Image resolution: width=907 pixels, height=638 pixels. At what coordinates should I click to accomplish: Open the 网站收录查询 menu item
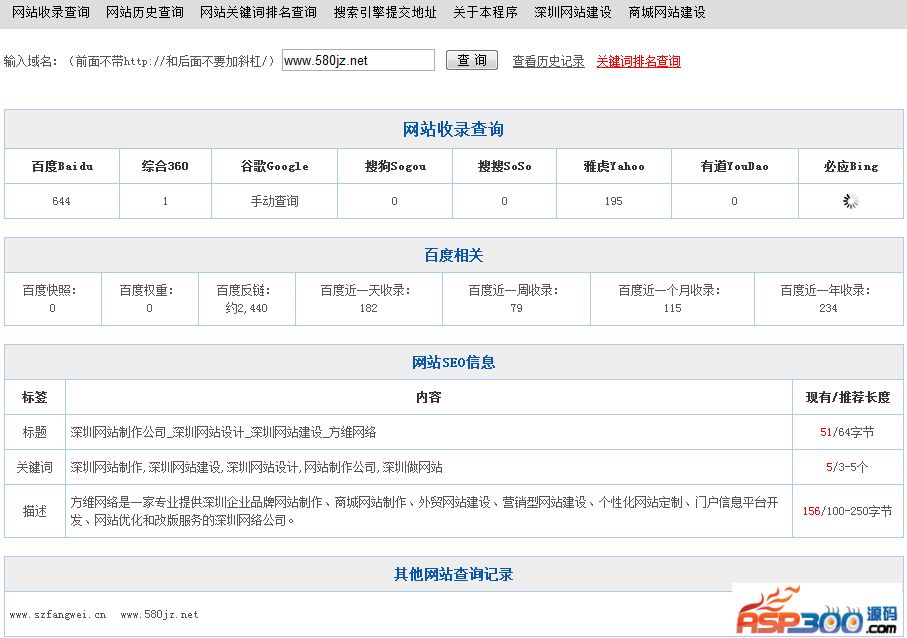pyautogui.click(x=51, y=12)
